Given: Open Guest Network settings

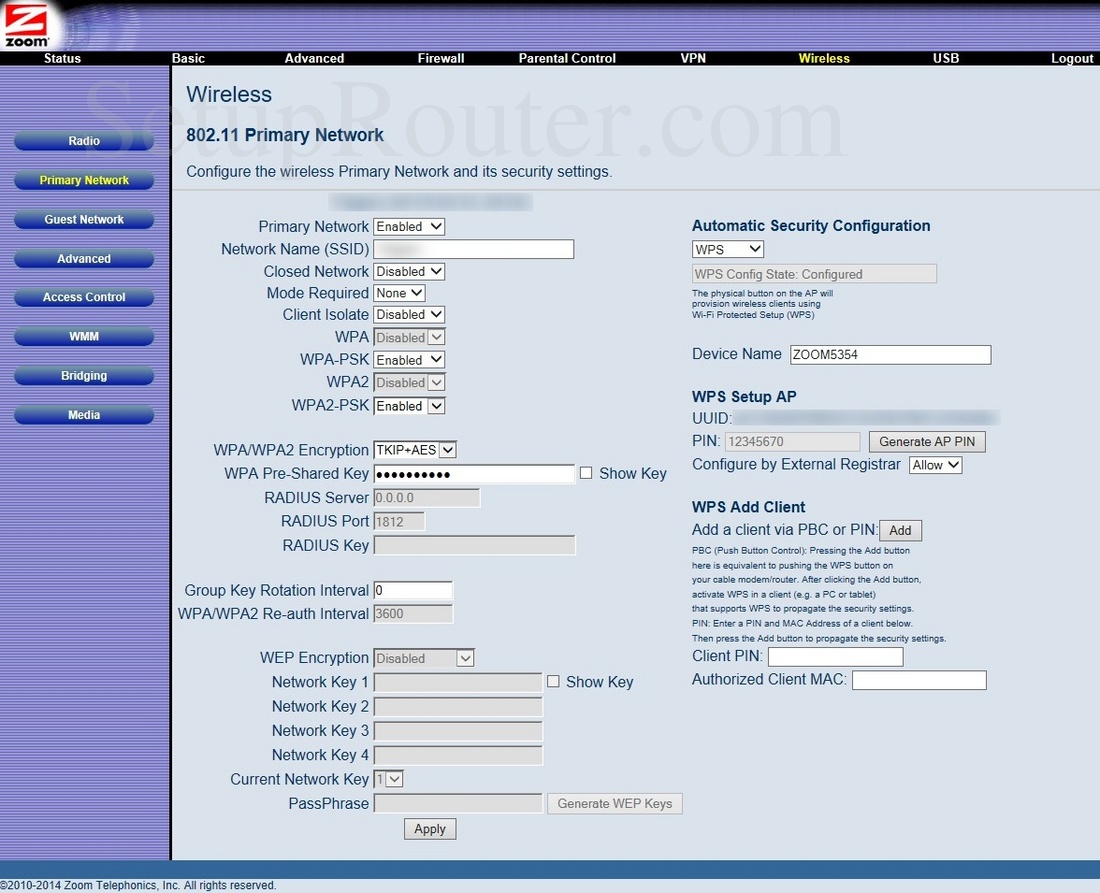Looking at the screenshot, I should [x=84, y=219].
